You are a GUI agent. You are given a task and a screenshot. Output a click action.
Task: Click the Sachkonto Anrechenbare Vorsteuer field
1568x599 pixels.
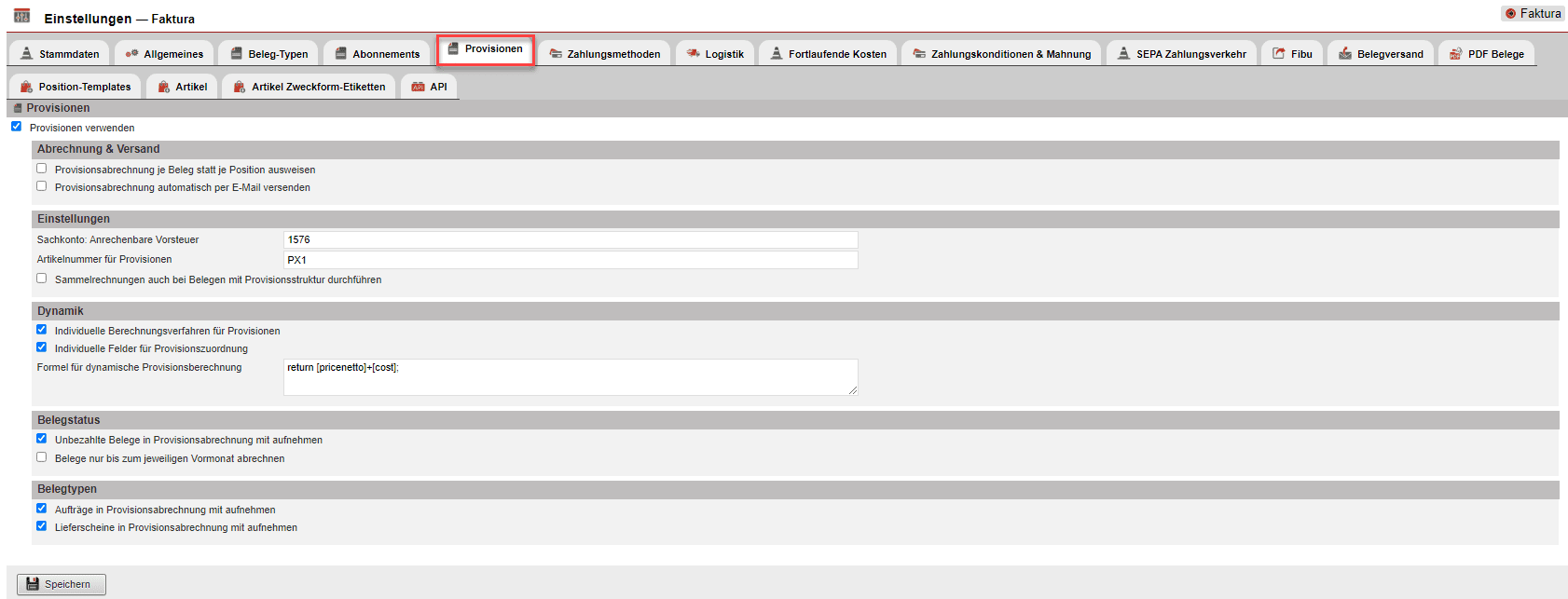(570, 239)
